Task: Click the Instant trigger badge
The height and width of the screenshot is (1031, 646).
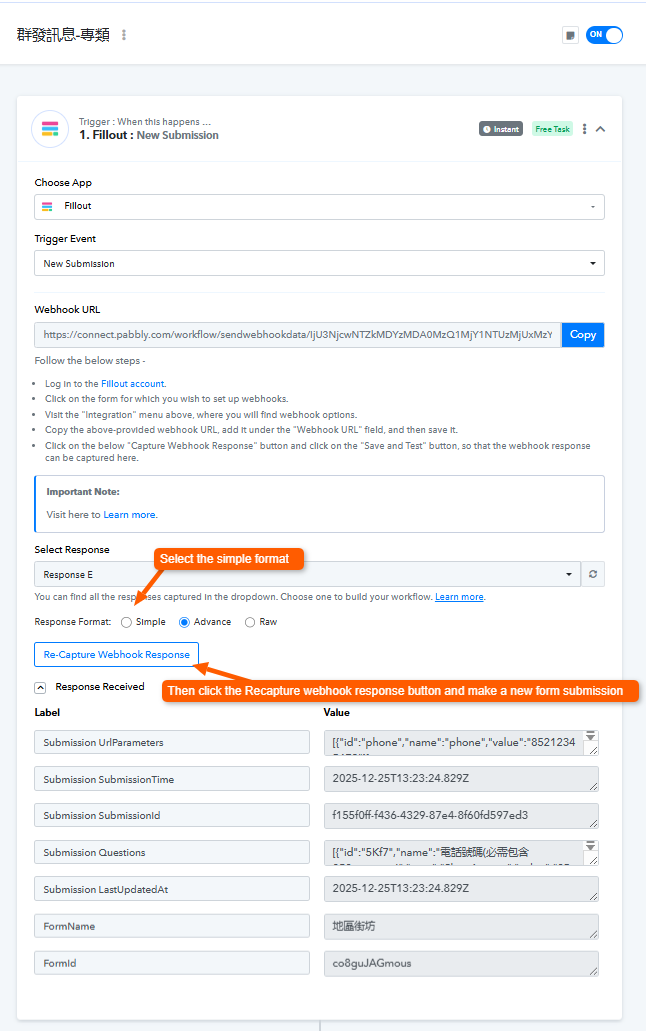Action: pos(501,129)
